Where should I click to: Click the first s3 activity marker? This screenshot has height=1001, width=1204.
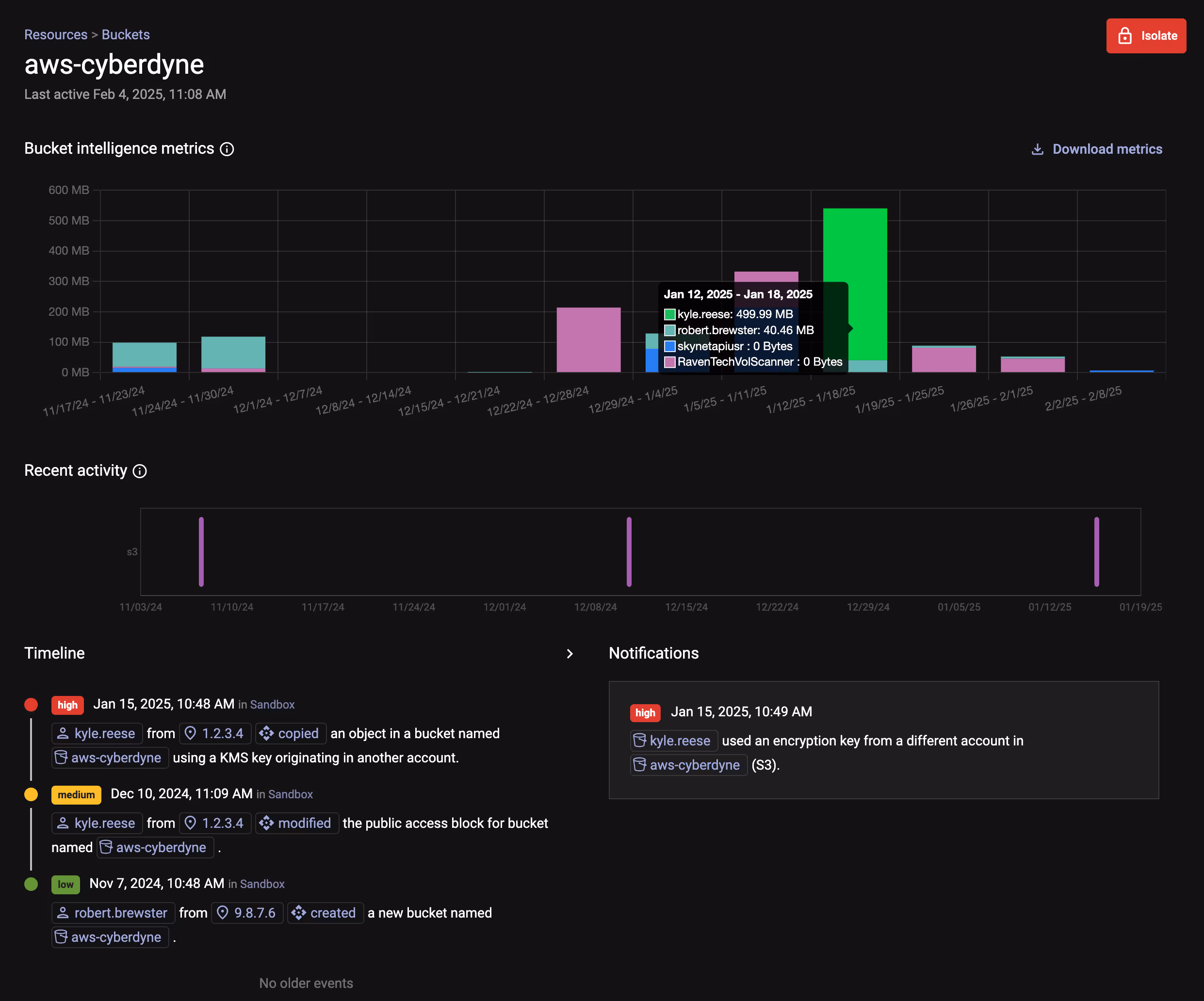201,551
